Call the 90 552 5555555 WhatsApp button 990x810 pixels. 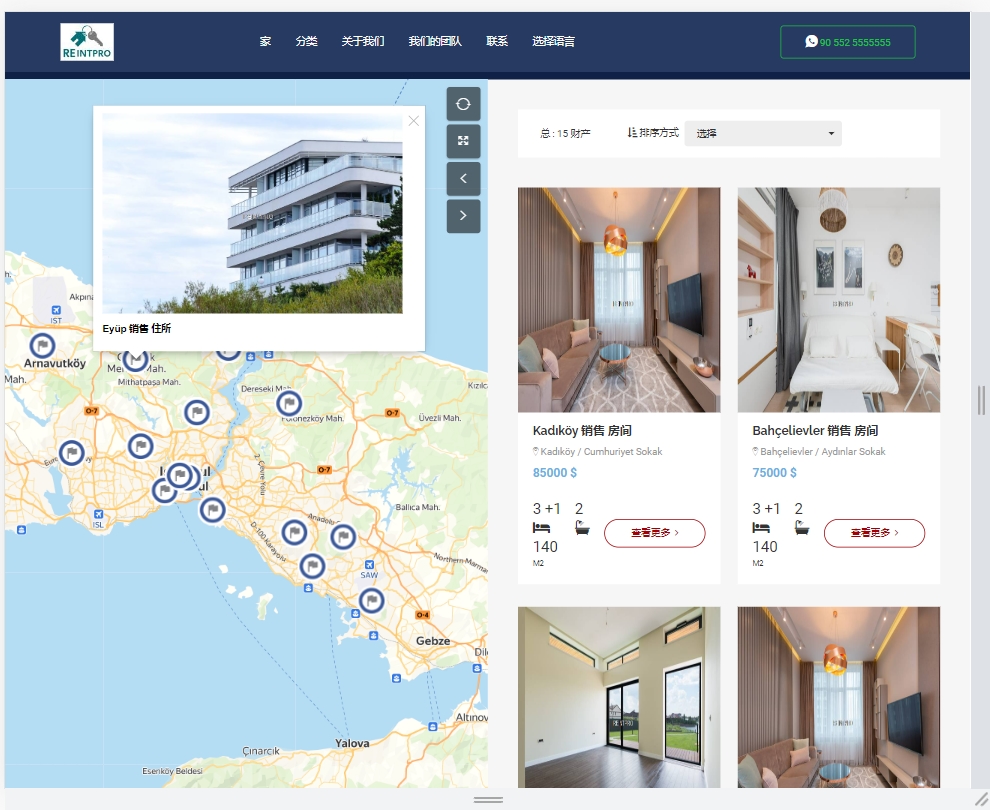(x=848, y=42)
